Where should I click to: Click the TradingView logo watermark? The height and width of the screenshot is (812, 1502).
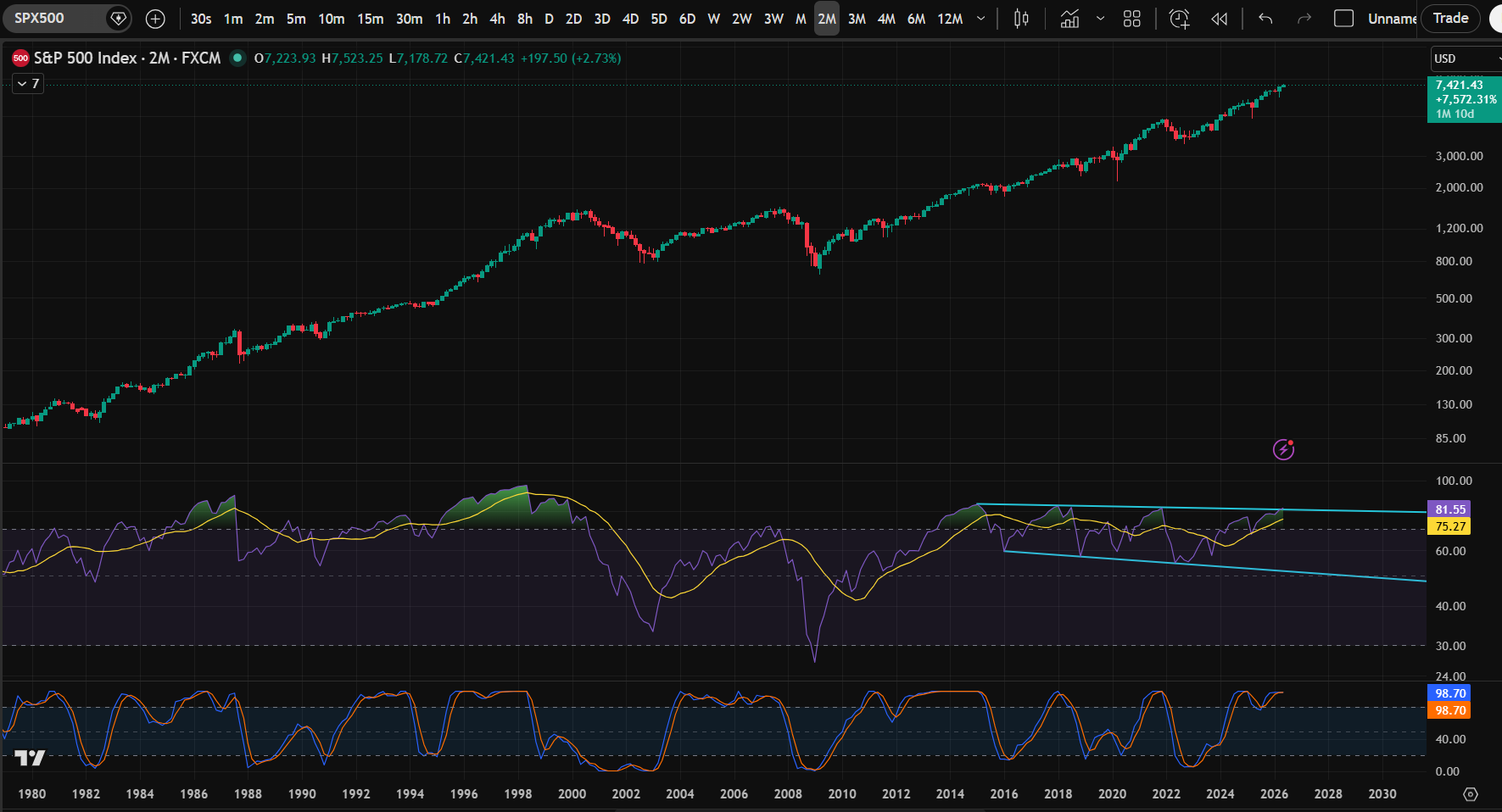(x=30, y=758)
